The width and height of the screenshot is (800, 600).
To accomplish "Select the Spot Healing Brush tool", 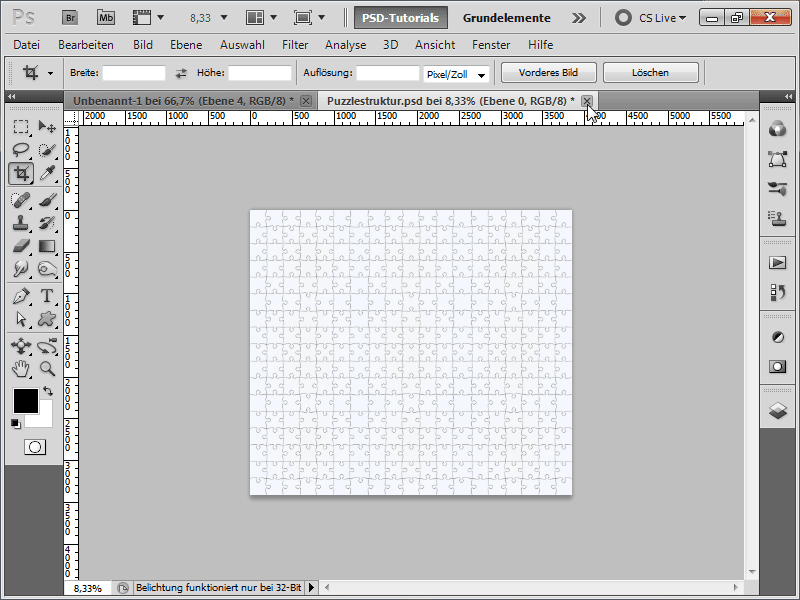I will [x=21, y=200].
